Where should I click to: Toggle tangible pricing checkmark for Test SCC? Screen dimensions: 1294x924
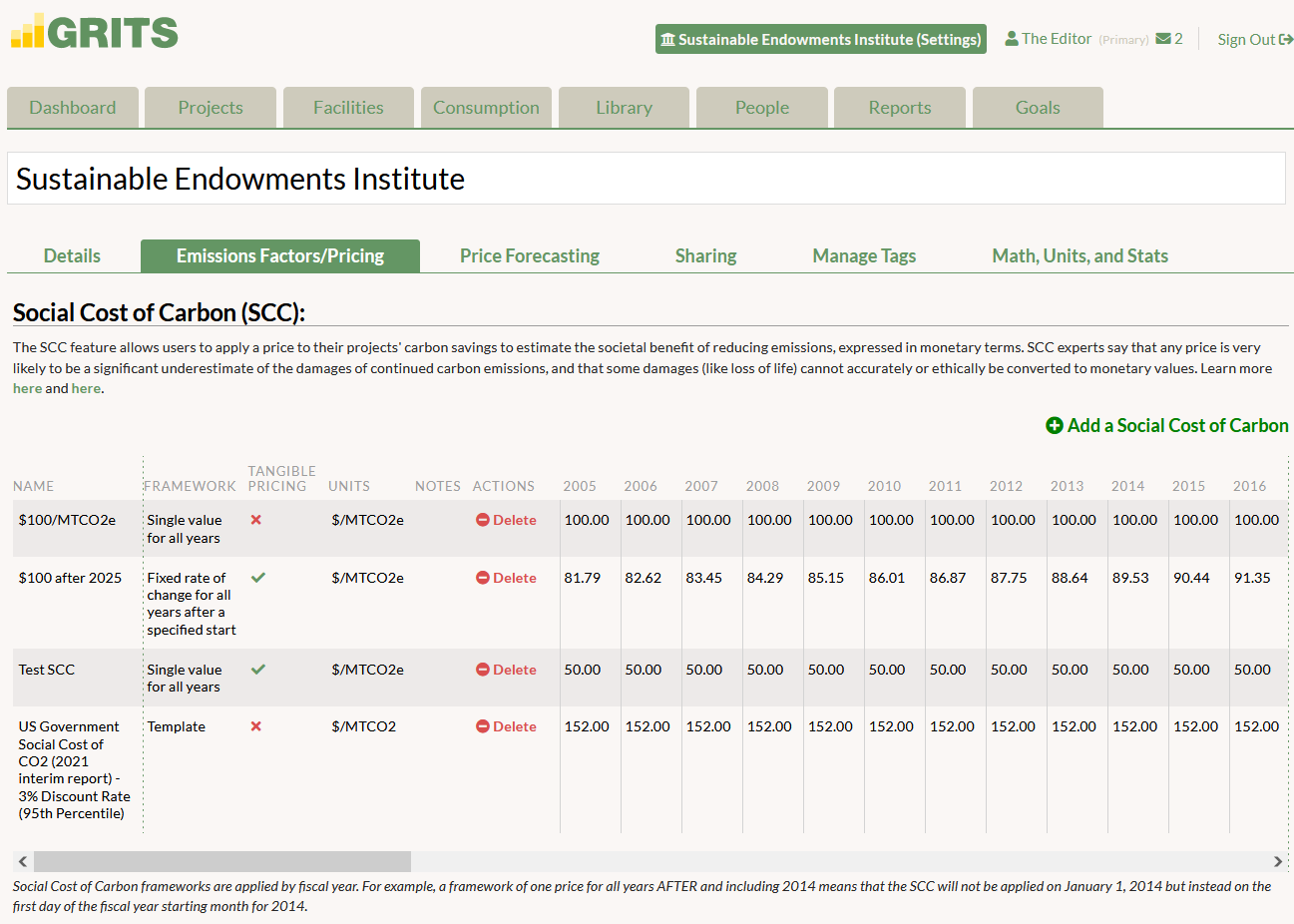click(x=257, y=670)
